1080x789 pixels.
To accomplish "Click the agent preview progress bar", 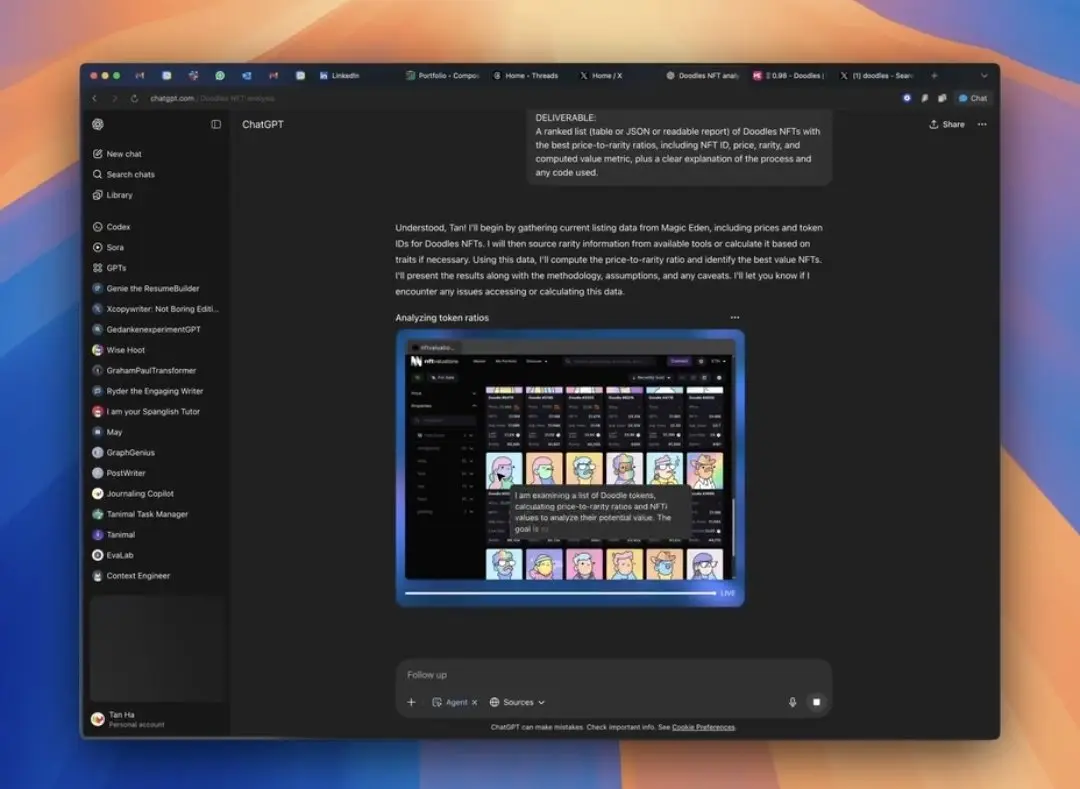I will tap(560, 593).
